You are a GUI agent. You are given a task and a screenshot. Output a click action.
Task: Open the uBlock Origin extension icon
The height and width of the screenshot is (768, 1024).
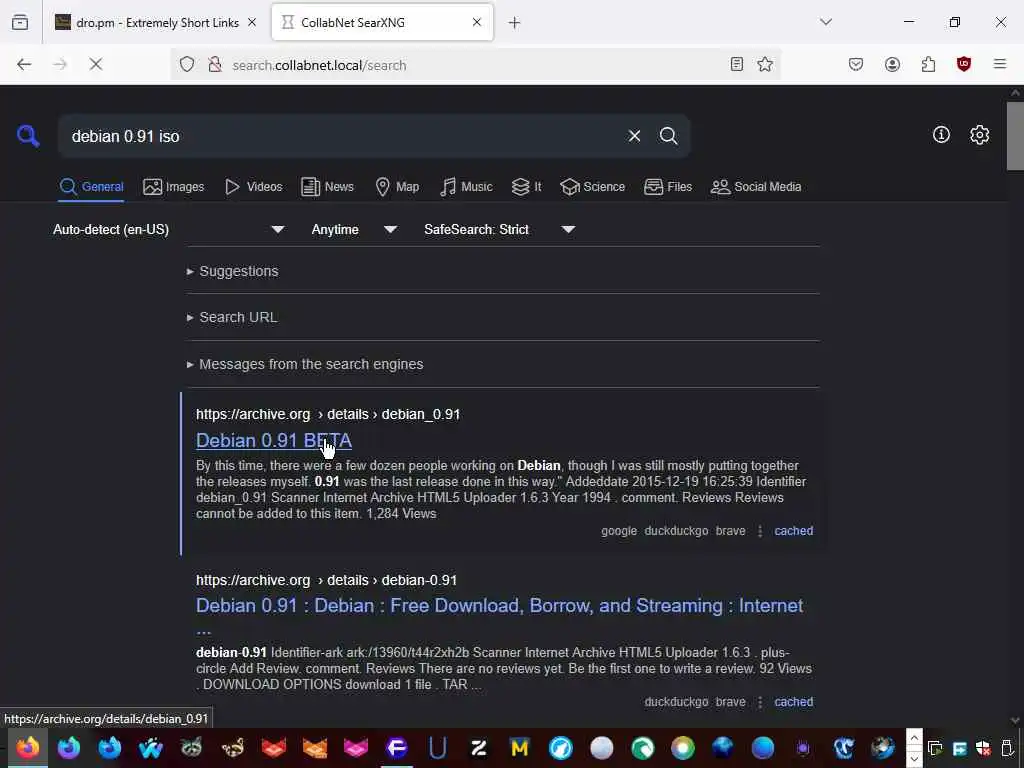click(964, 64)
